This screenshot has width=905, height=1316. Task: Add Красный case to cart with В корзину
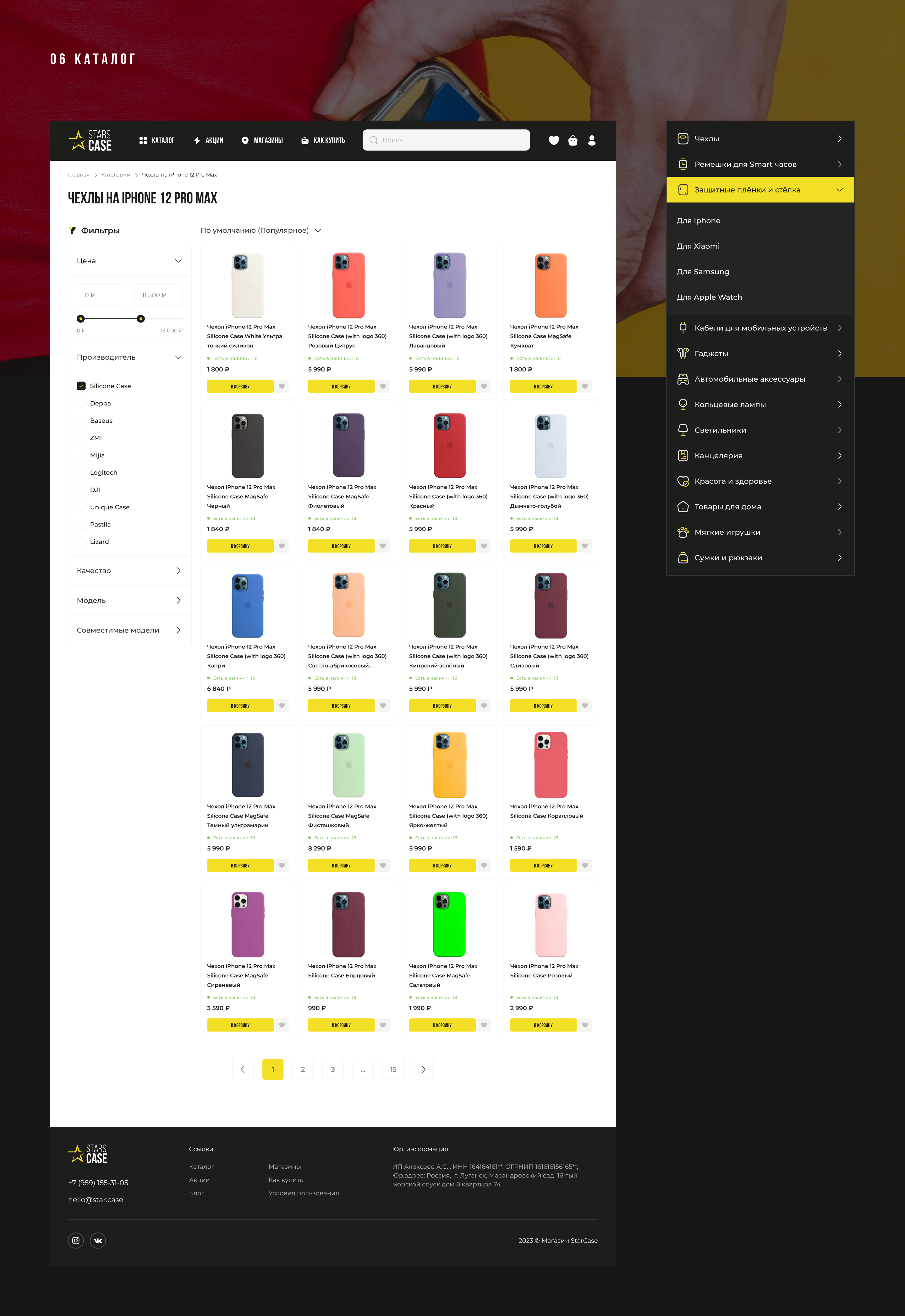(442, 547)
